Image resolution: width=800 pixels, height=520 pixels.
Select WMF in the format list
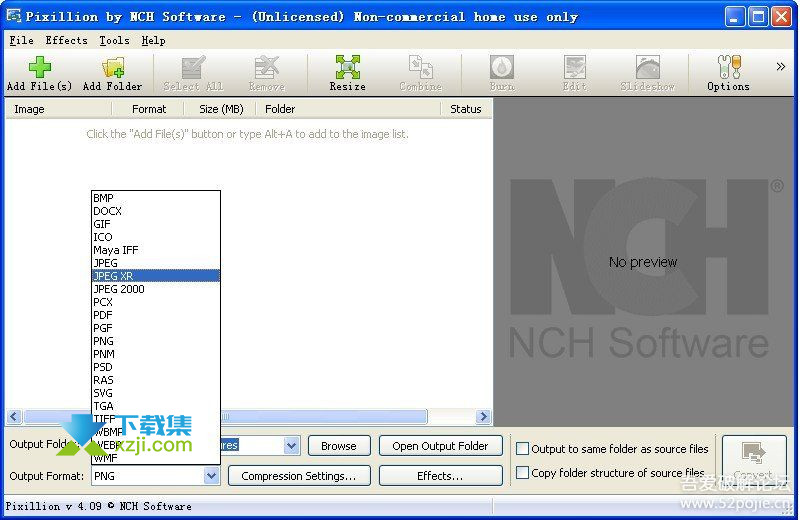(156, 458)
